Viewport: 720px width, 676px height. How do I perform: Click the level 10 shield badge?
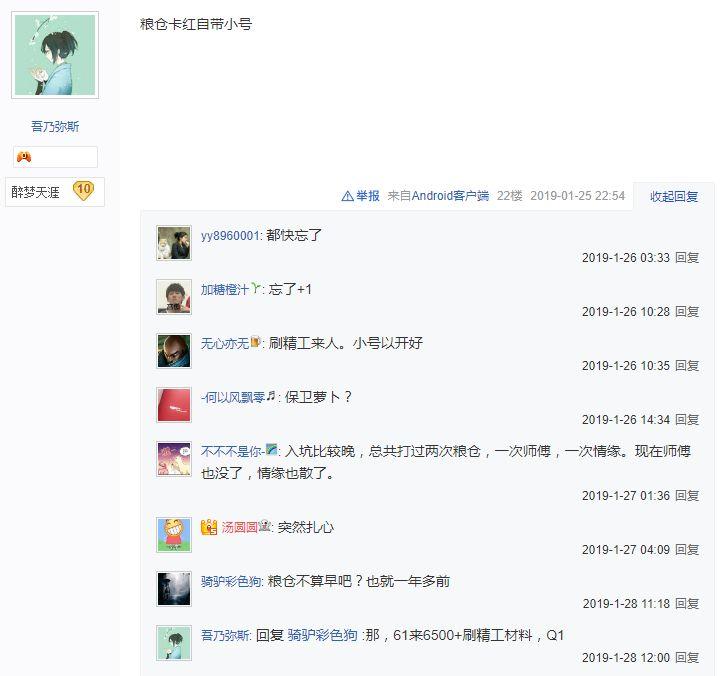coord(84,191)
